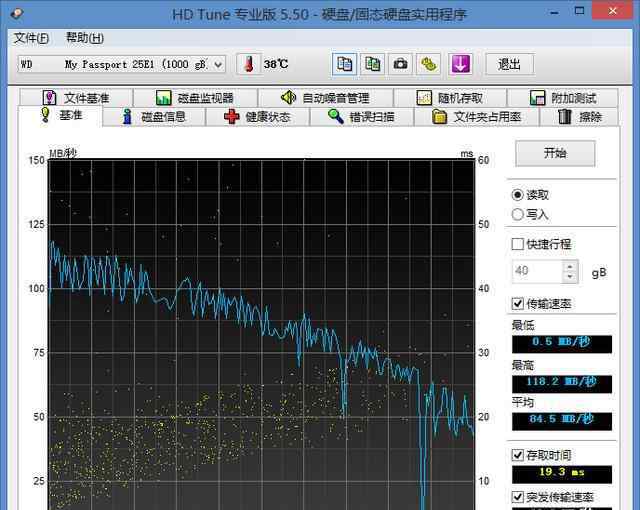Click inside the benchmark graph

coord(262,335)
